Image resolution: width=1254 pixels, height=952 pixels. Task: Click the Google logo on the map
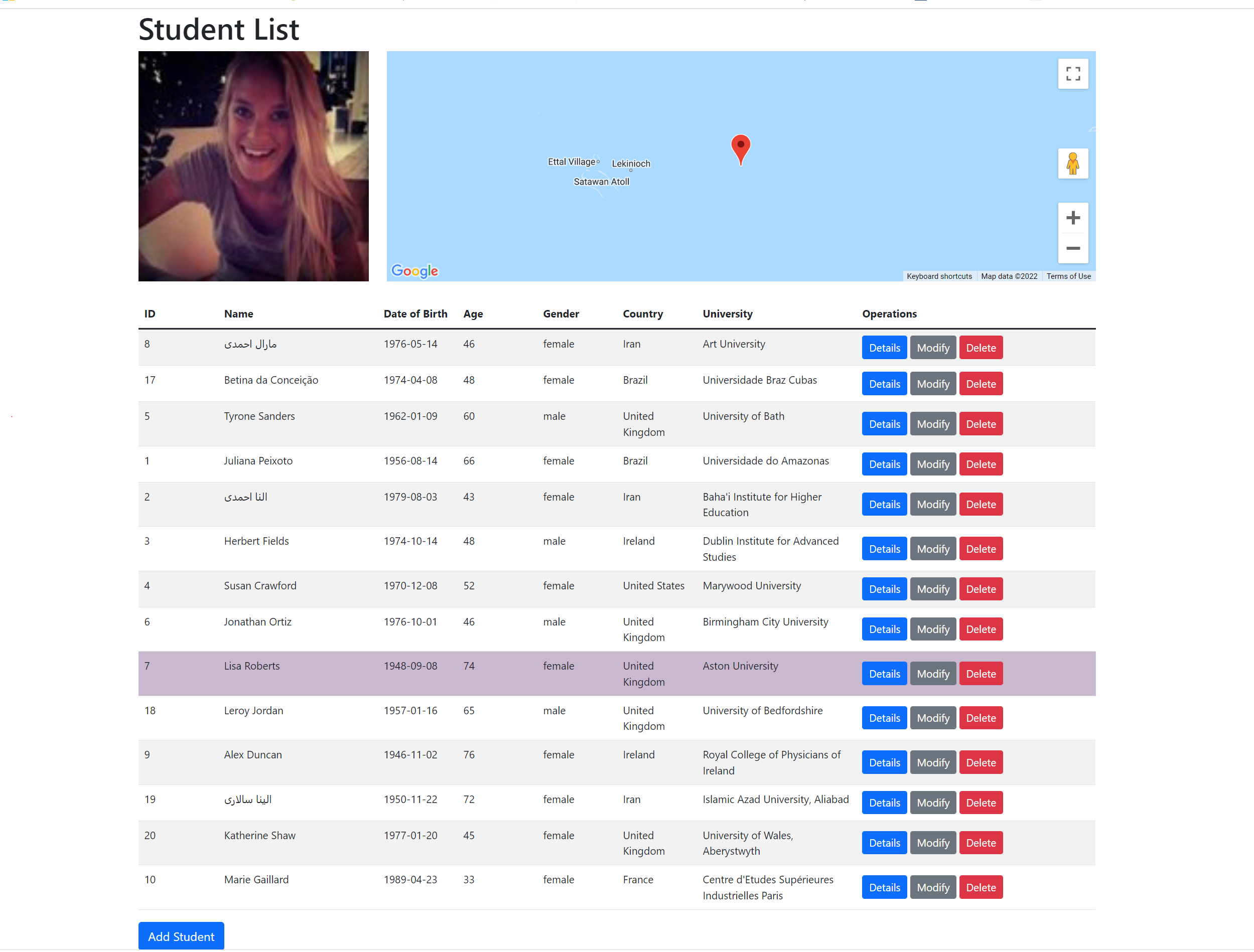414,271
